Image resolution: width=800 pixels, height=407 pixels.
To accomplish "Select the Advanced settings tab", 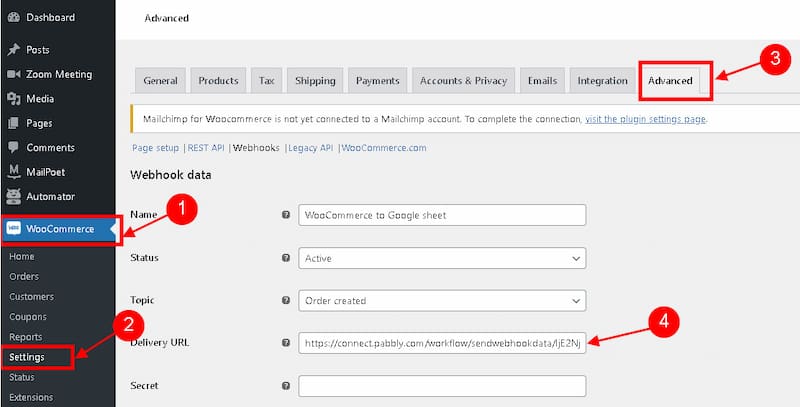I will 670,81.
